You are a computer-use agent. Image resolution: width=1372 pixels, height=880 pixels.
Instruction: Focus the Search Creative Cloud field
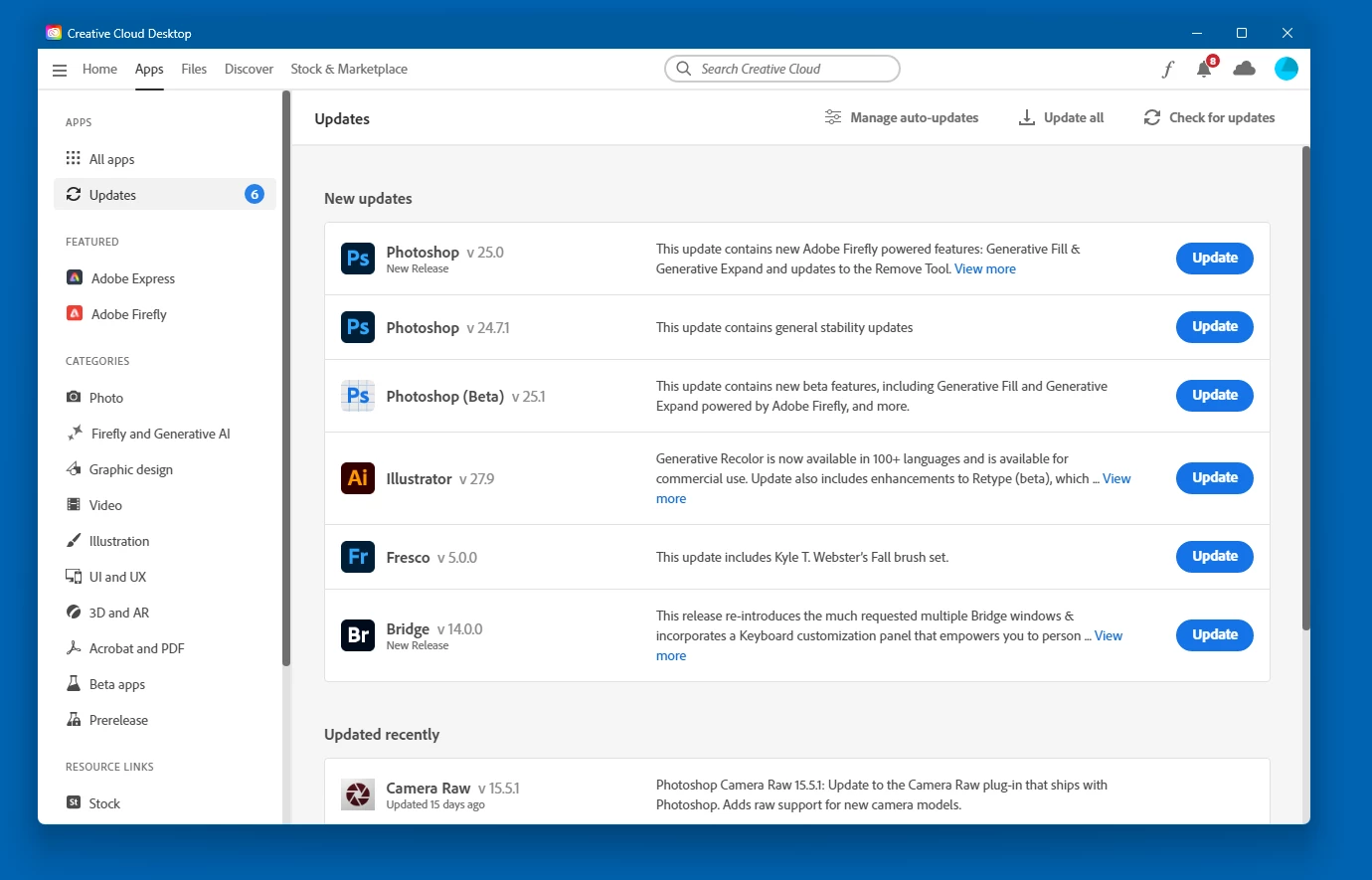[782, 69]
